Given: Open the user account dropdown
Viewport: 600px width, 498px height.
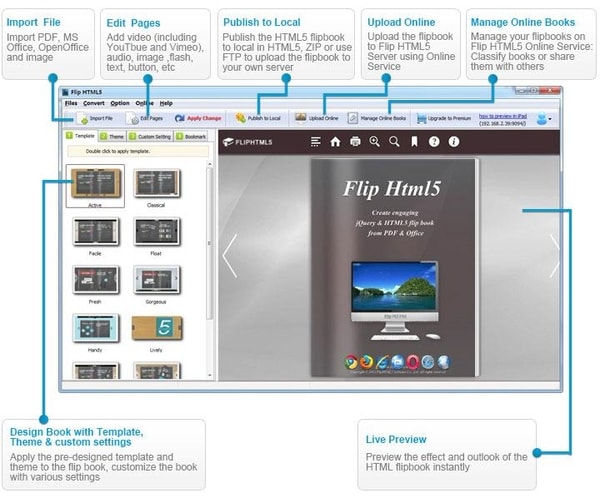Looking at the screenshot, I should [x=544, y=119].
